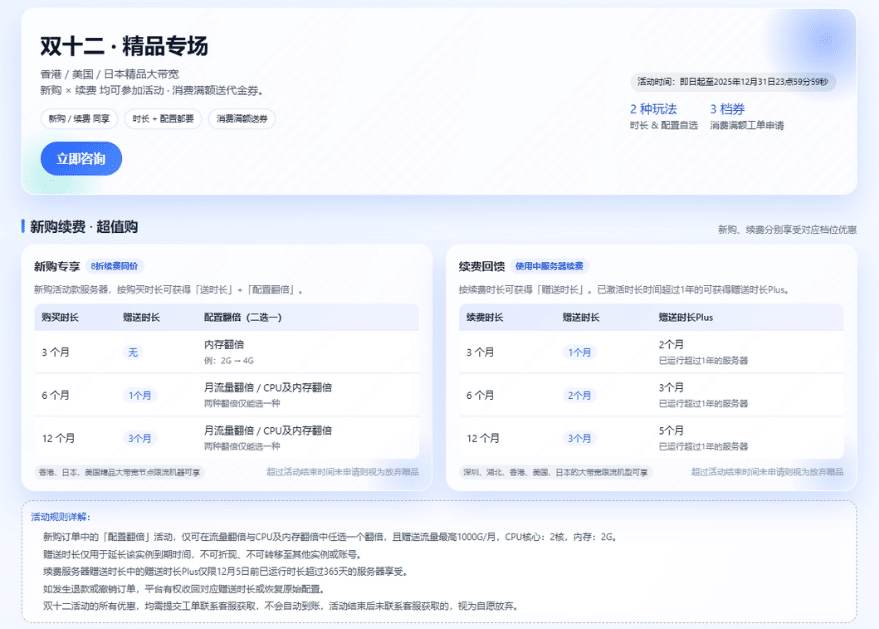Click the "3个月" bonus pill in the 12个月 renewal row

pos(578,437)
